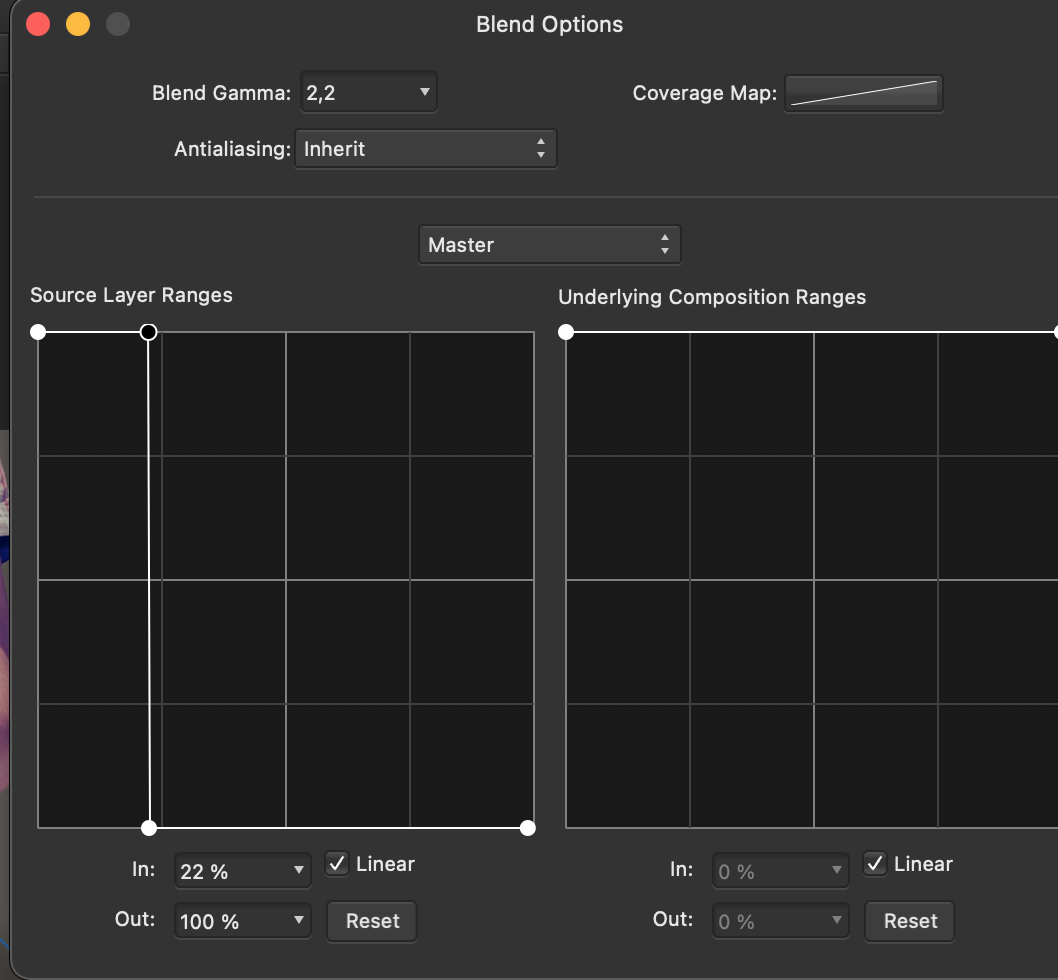Expand the Master channel selector
The width and height of the screenshot is (1058, 980).
(549, 244)
